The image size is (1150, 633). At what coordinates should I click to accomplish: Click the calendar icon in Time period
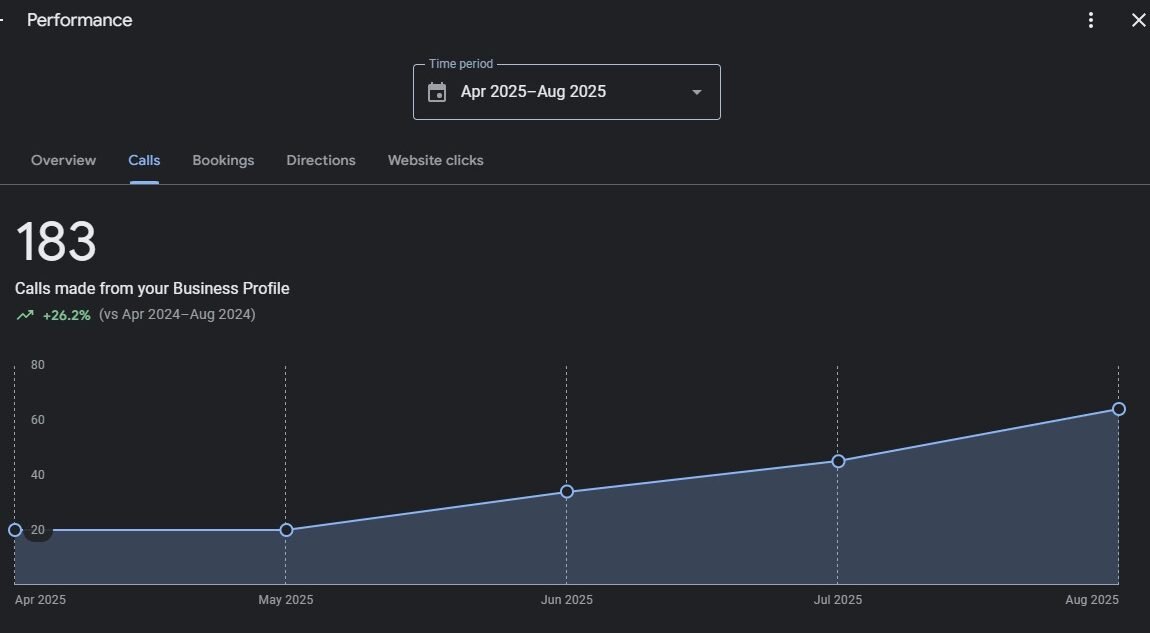437,92
